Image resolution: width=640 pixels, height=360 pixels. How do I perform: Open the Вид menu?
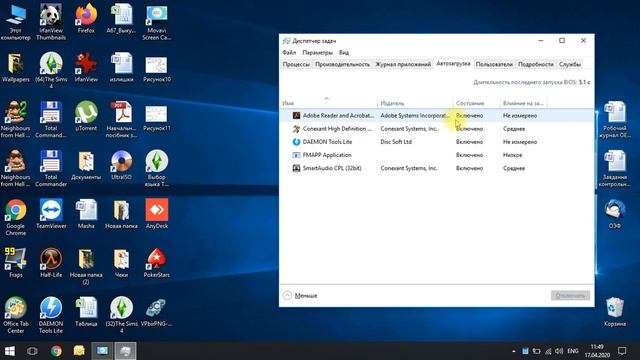[344, 53]
